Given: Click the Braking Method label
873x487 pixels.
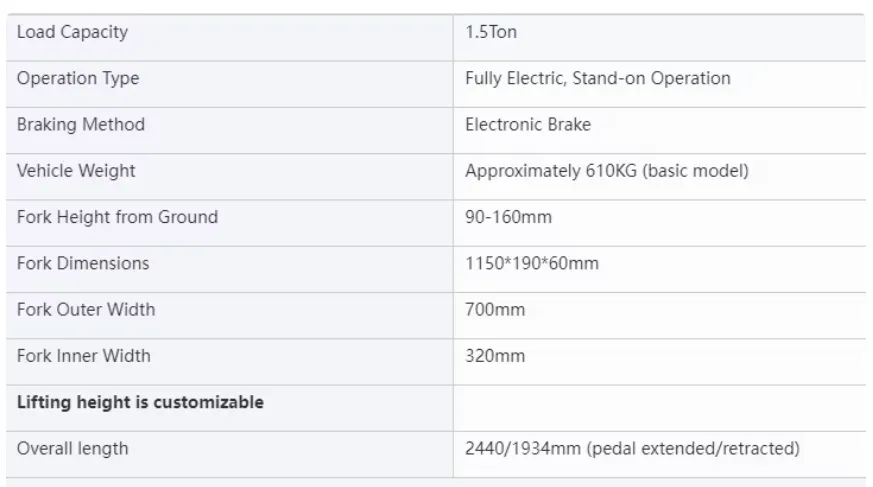Looking at the screenshot, I should pyautogui.click(x=81, y=125).
